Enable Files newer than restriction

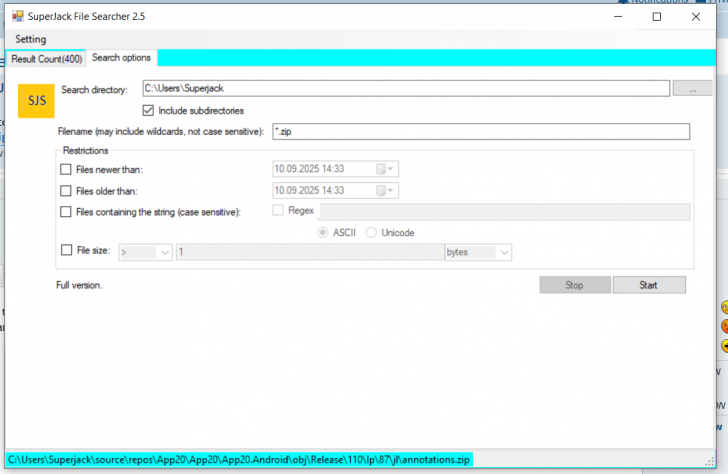(66, 169)
